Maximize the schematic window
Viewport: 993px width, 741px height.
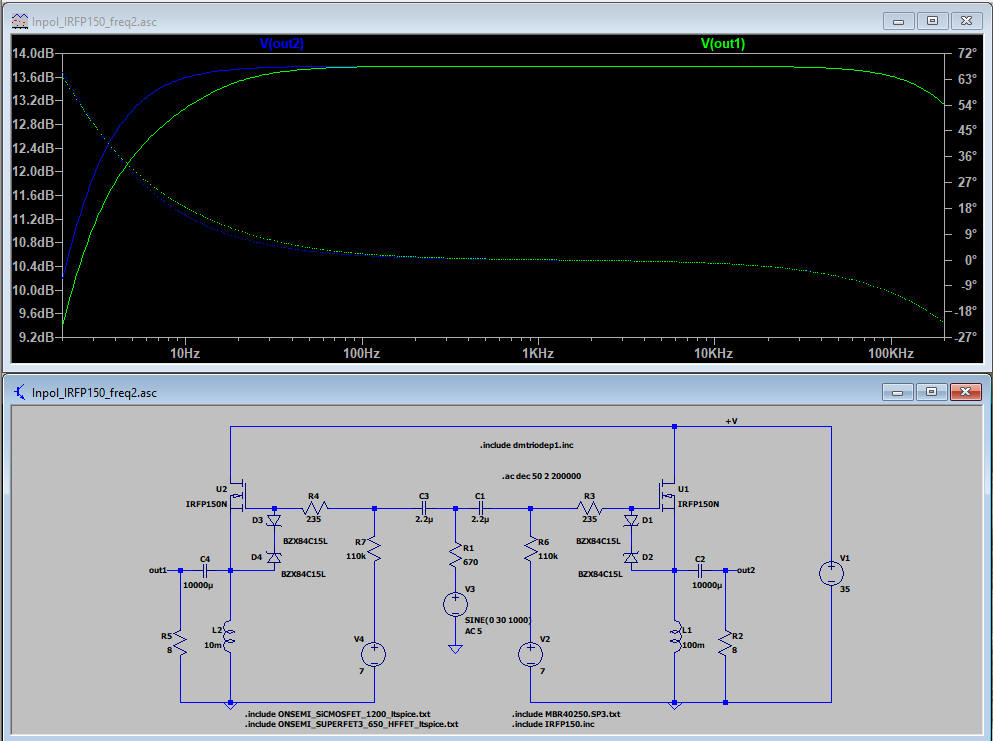point(931,392)
